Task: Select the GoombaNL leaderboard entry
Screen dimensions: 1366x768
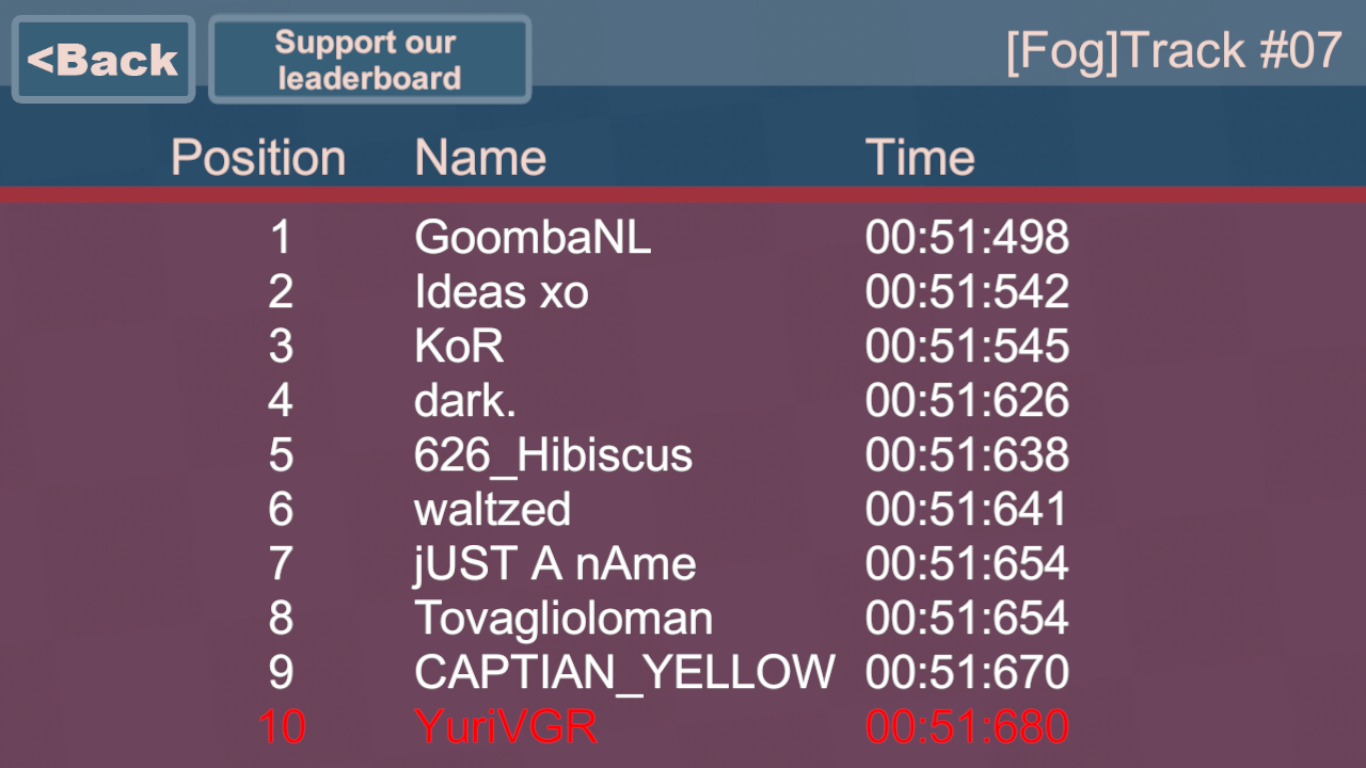Action: click(532, 238)
